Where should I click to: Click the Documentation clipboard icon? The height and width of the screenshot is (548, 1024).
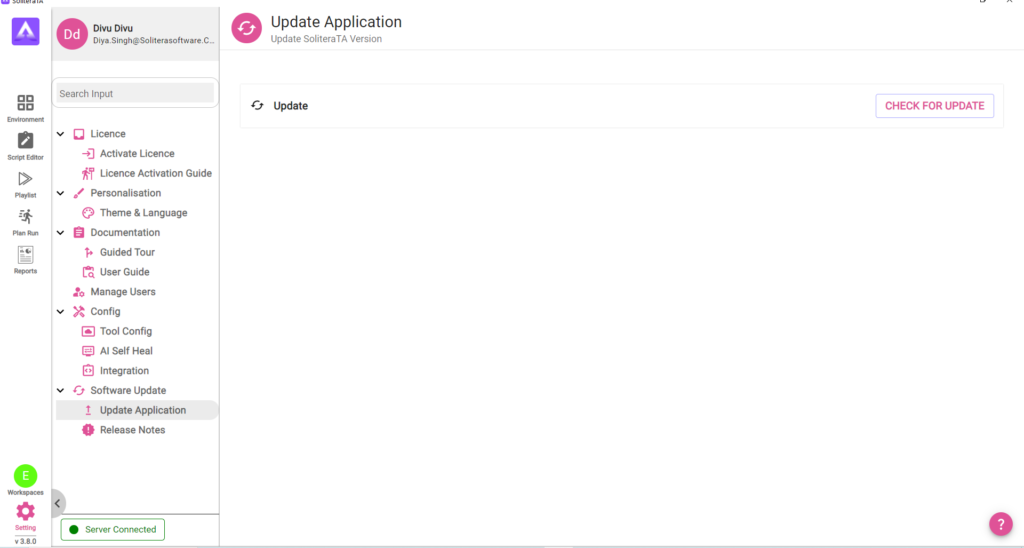click(x=79, y=233)
